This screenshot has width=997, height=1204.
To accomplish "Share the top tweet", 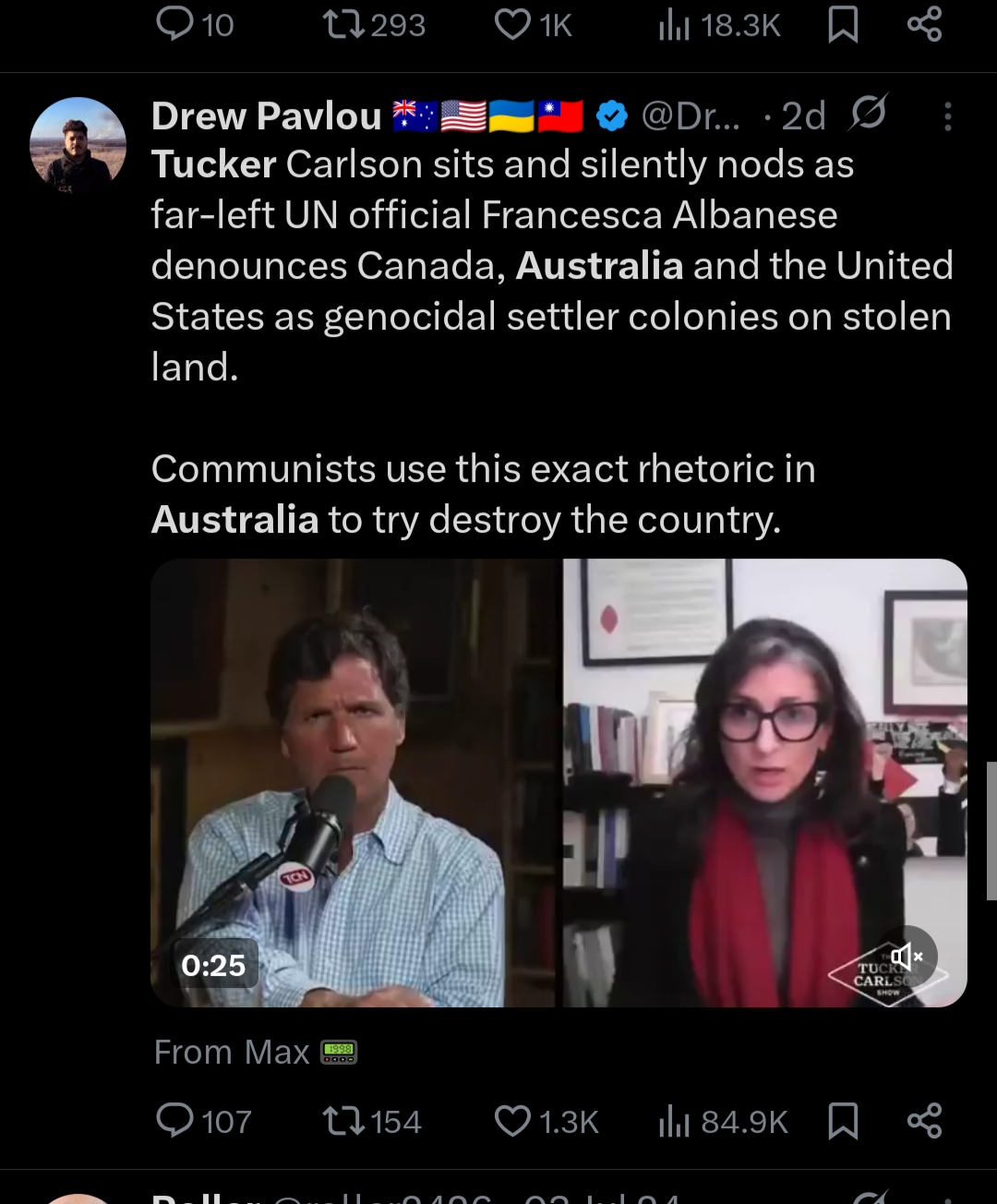I will 924,25.
